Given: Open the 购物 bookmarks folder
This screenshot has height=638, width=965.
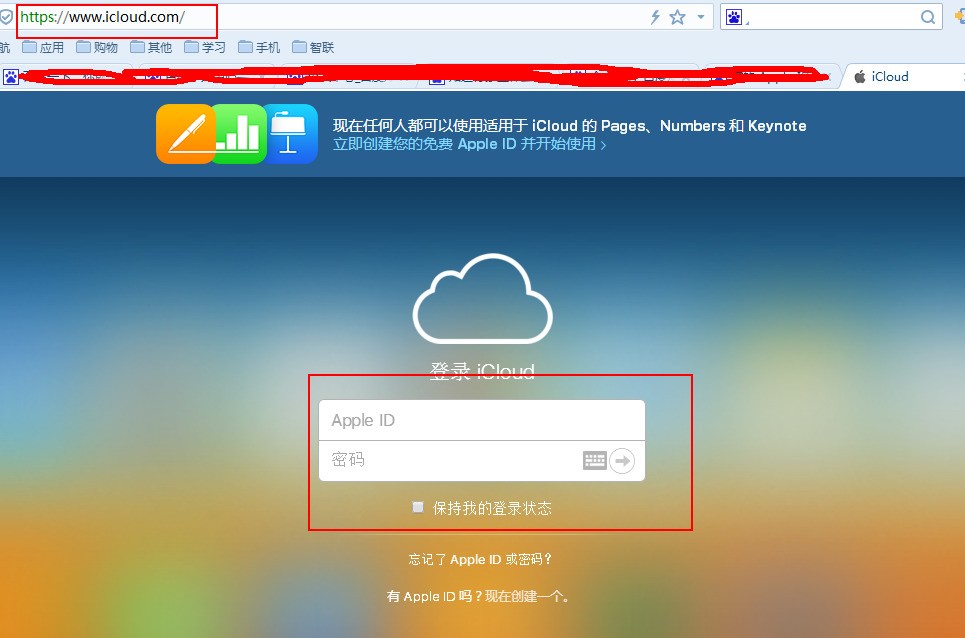Looking at the screenshot, I should (x=97, y=47).
